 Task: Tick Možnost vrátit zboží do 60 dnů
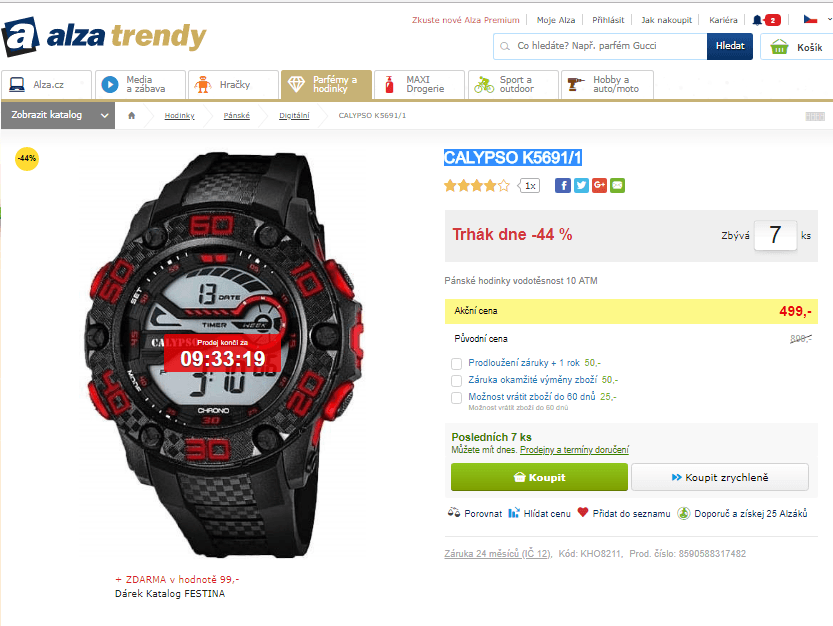pyautogui.click(x=456, y=397)
